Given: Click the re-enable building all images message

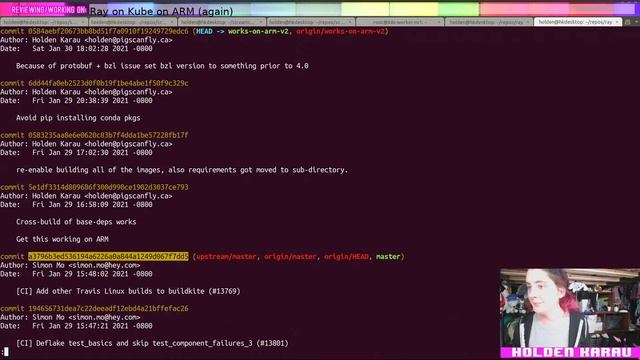Looking at the screenshot, I should (182, 169).
